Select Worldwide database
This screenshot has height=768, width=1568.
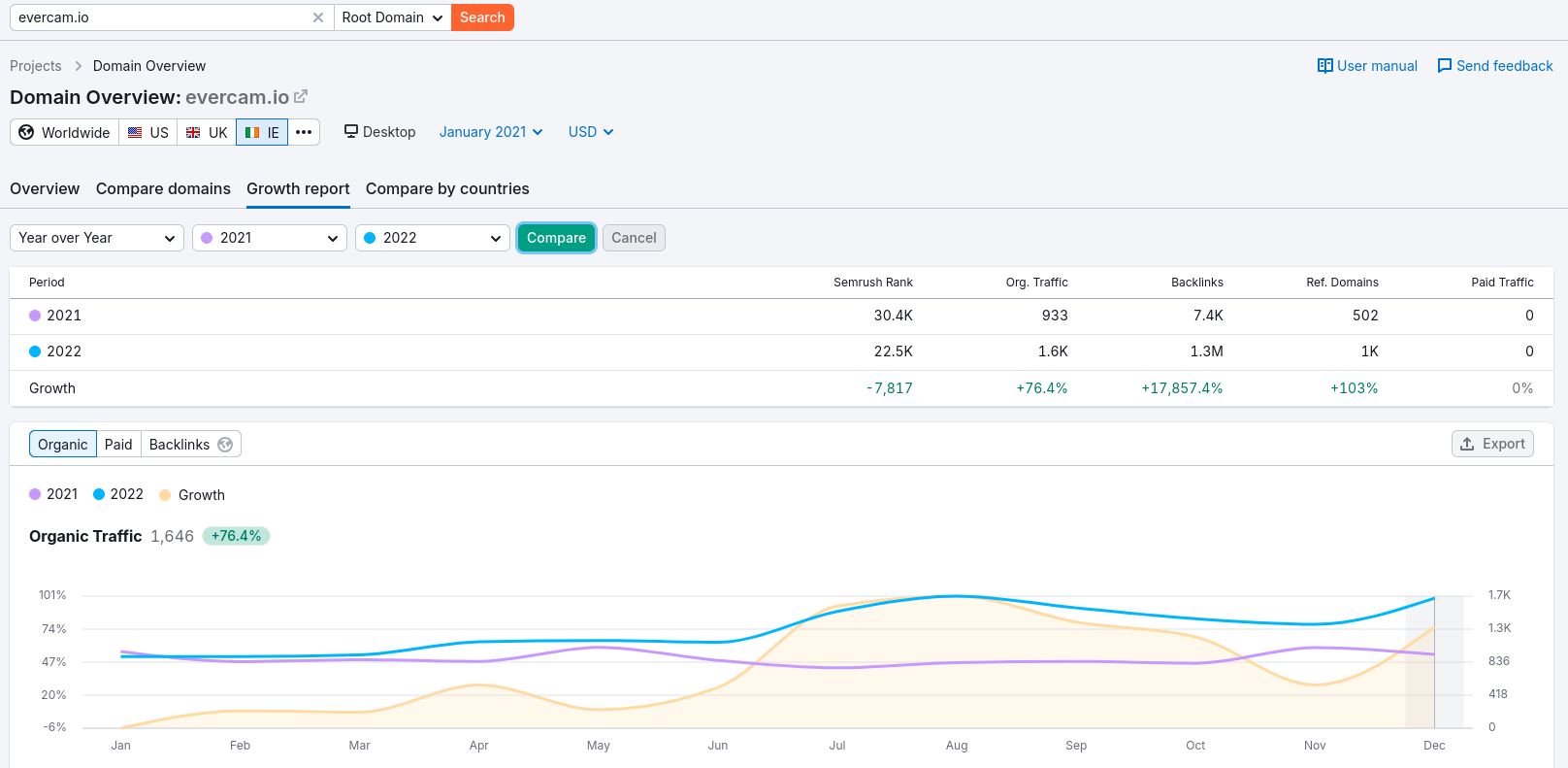[x=64, y=132]
